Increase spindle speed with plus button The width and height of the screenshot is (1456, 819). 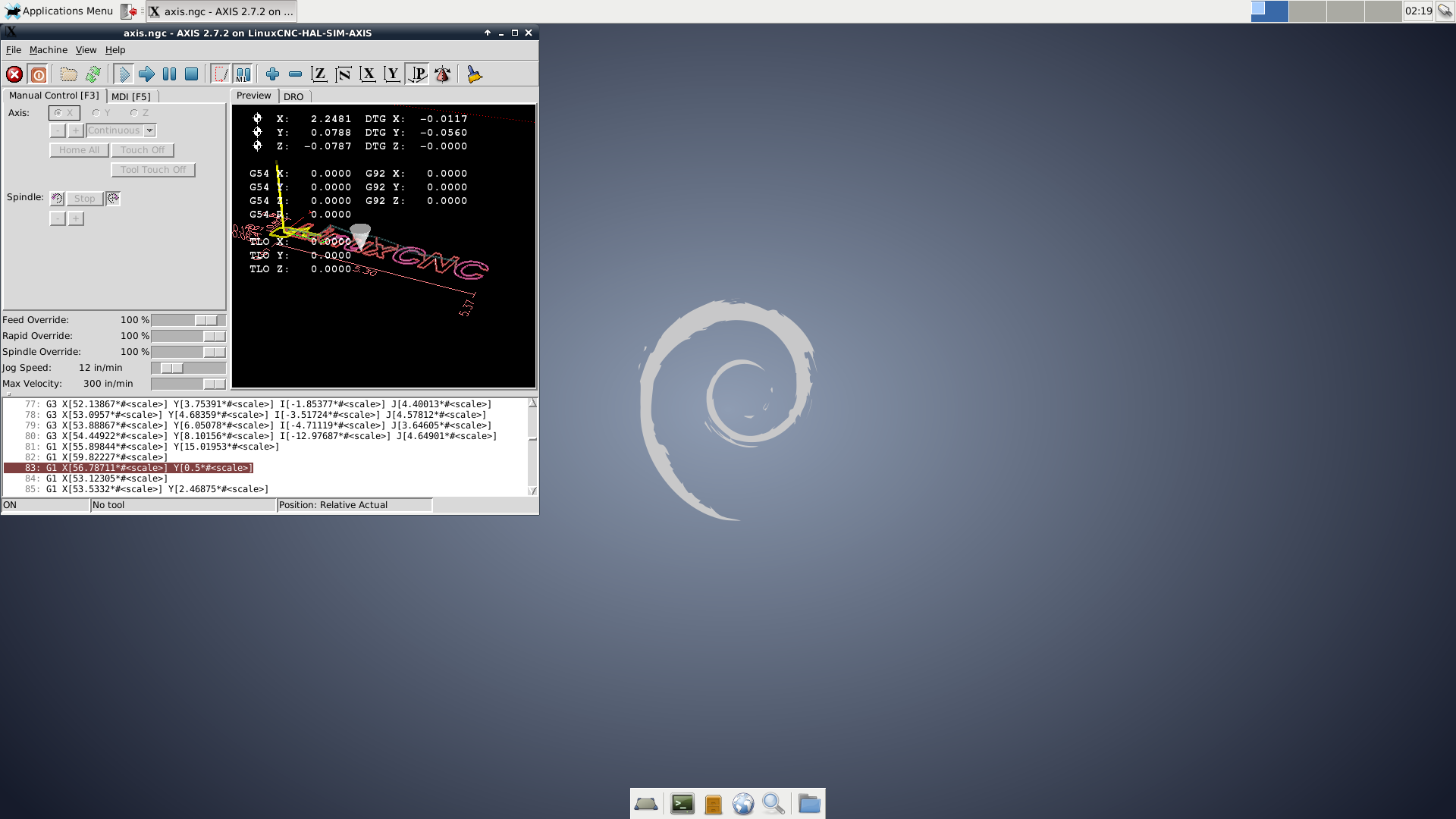coord(76,218)
